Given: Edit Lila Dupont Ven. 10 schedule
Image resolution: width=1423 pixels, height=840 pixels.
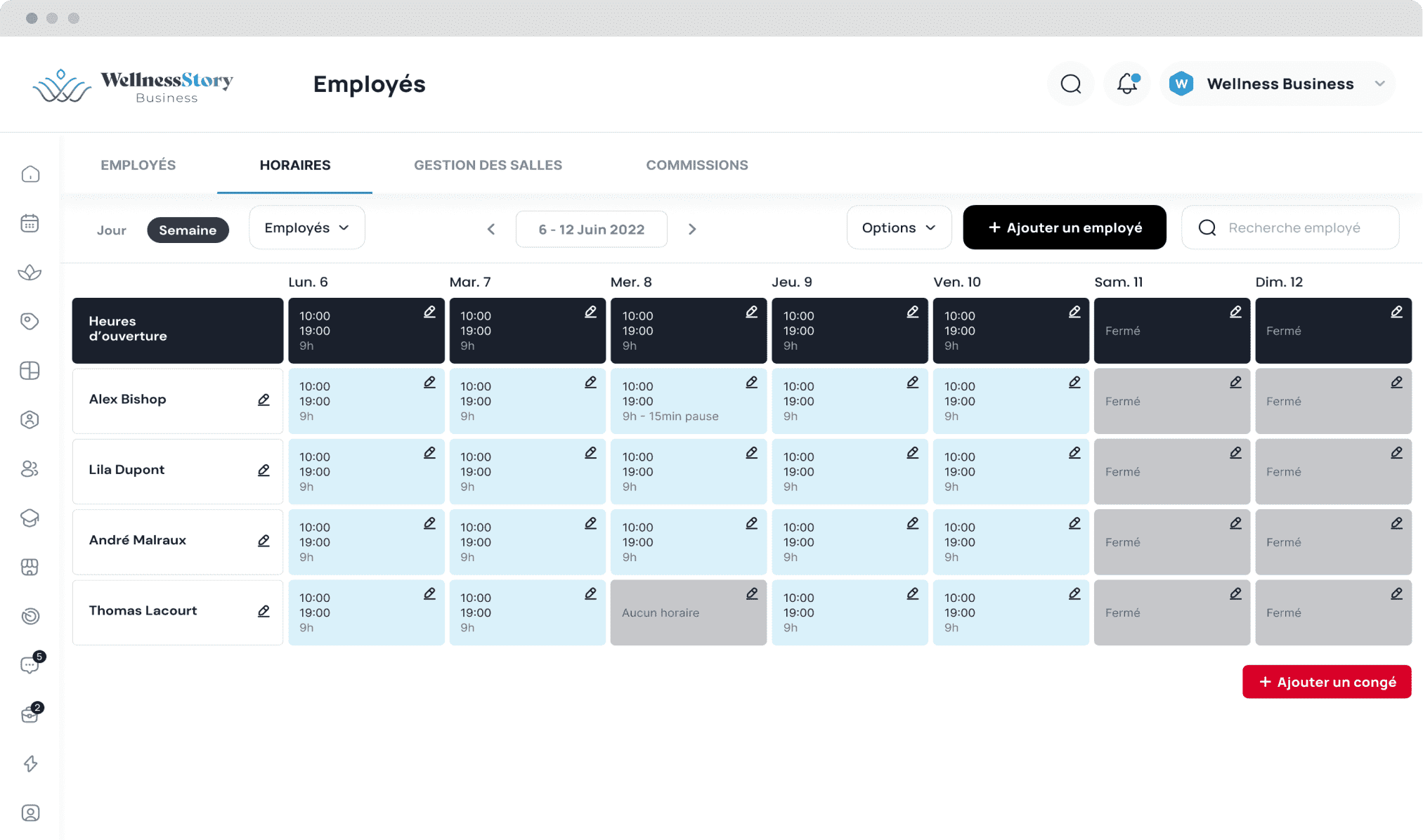Looking at the screenshot, I should pyautogui.click(x=1074, y=453).
